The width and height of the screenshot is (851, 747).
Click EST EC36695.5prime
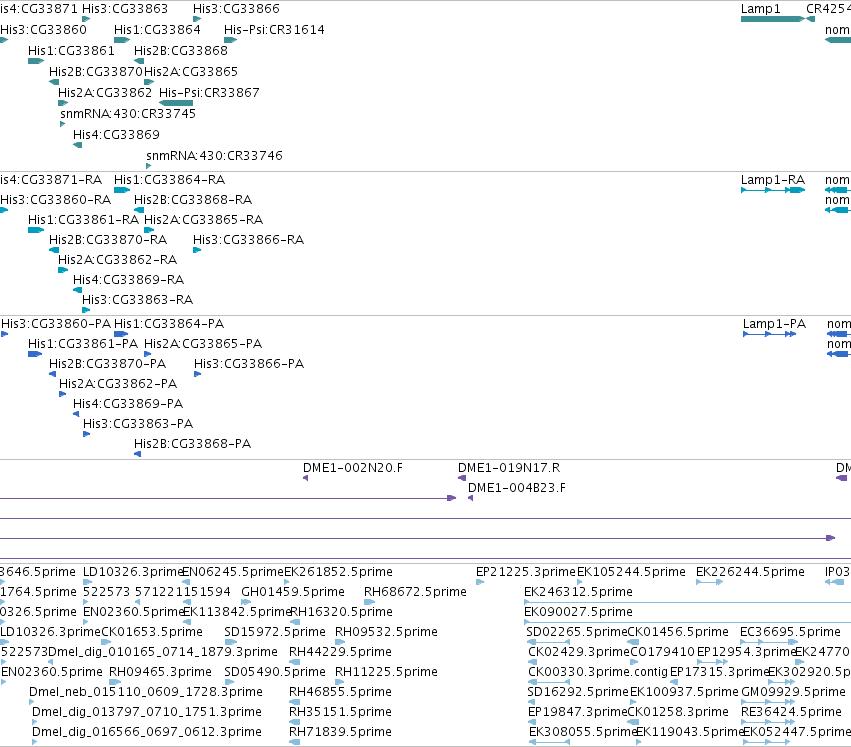click(x=790, y=632)
